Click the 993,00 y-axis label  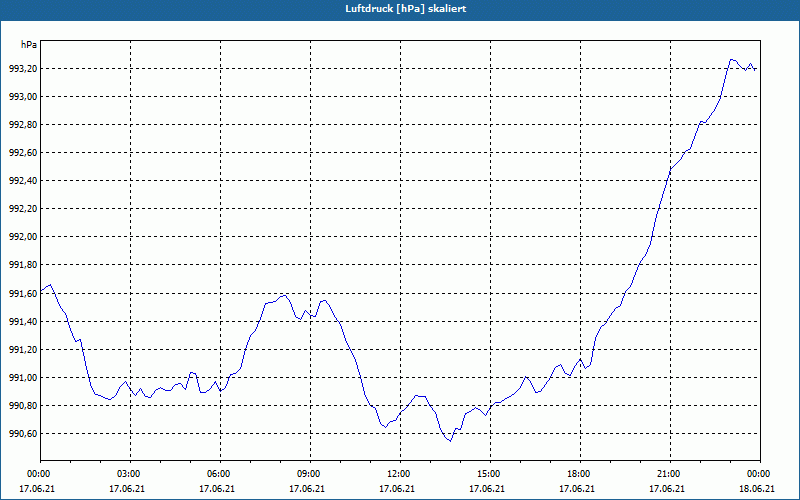tap(23, 97)
